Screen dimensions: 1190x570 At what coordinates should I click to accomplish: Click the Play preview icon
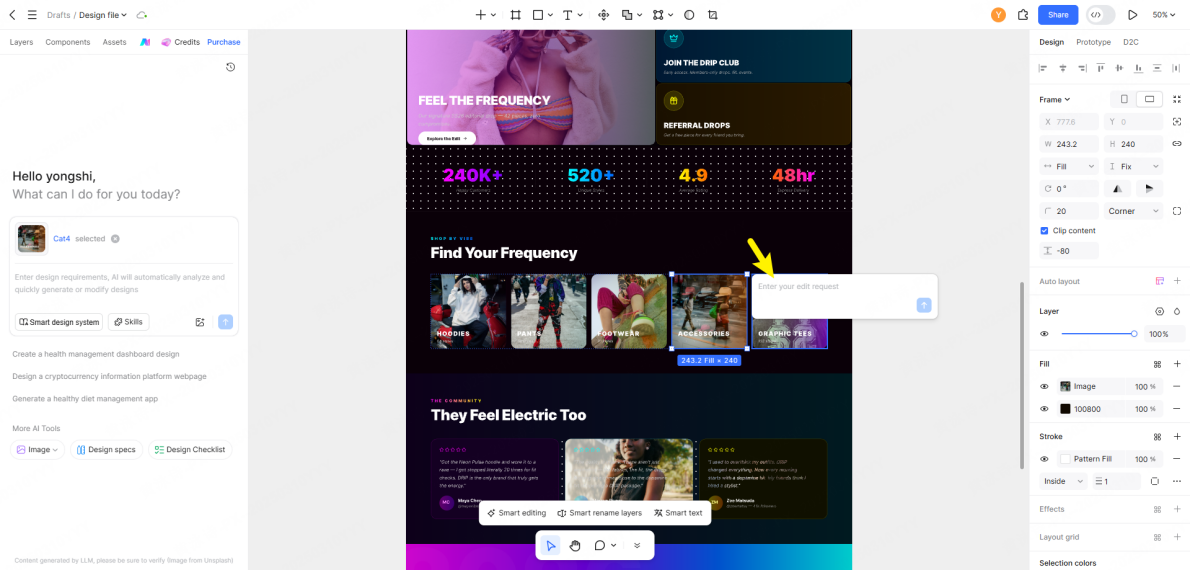(x=1132, y=14)
